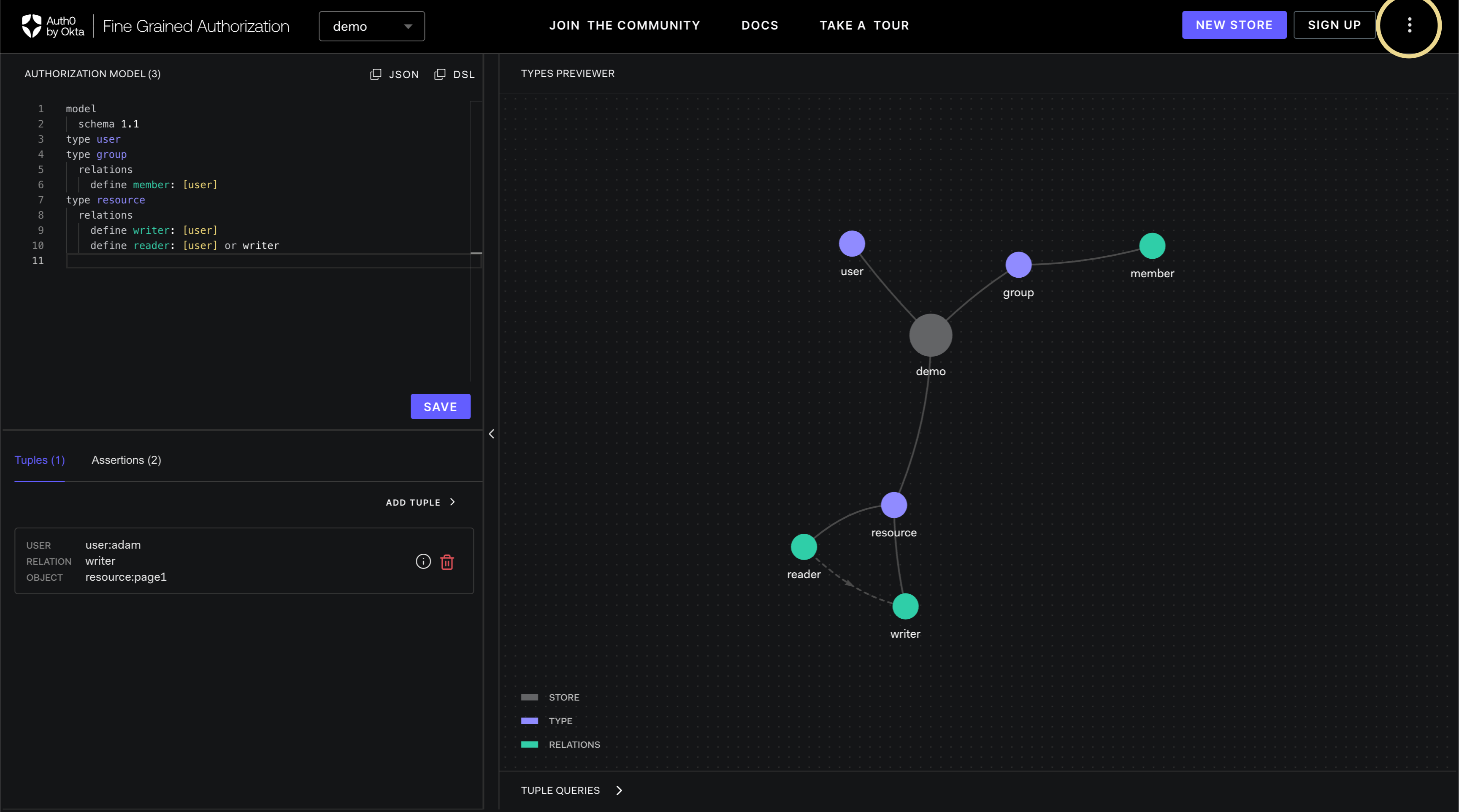Save the authorization model
Viewport: 1459px width, 812px height.
pyautogui.click(x=440, y=406)
